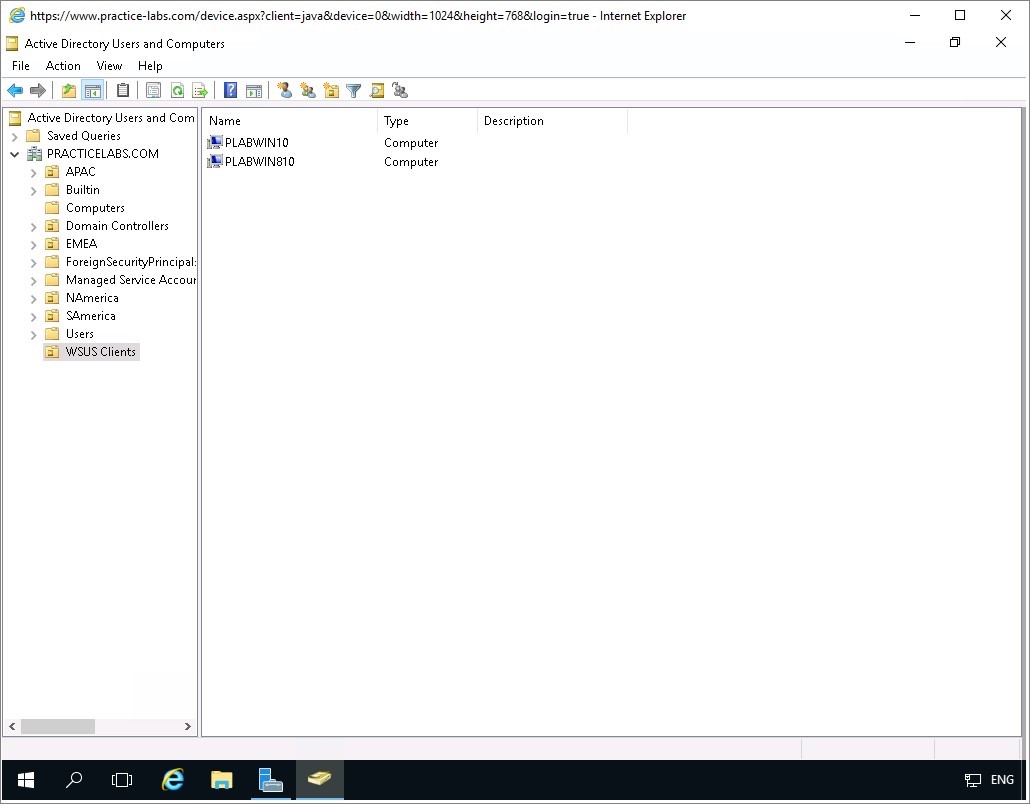Open the Windows Start menu
This screenshot has height=804, width=1030.
pyautogui.click(x=25, y=780)
